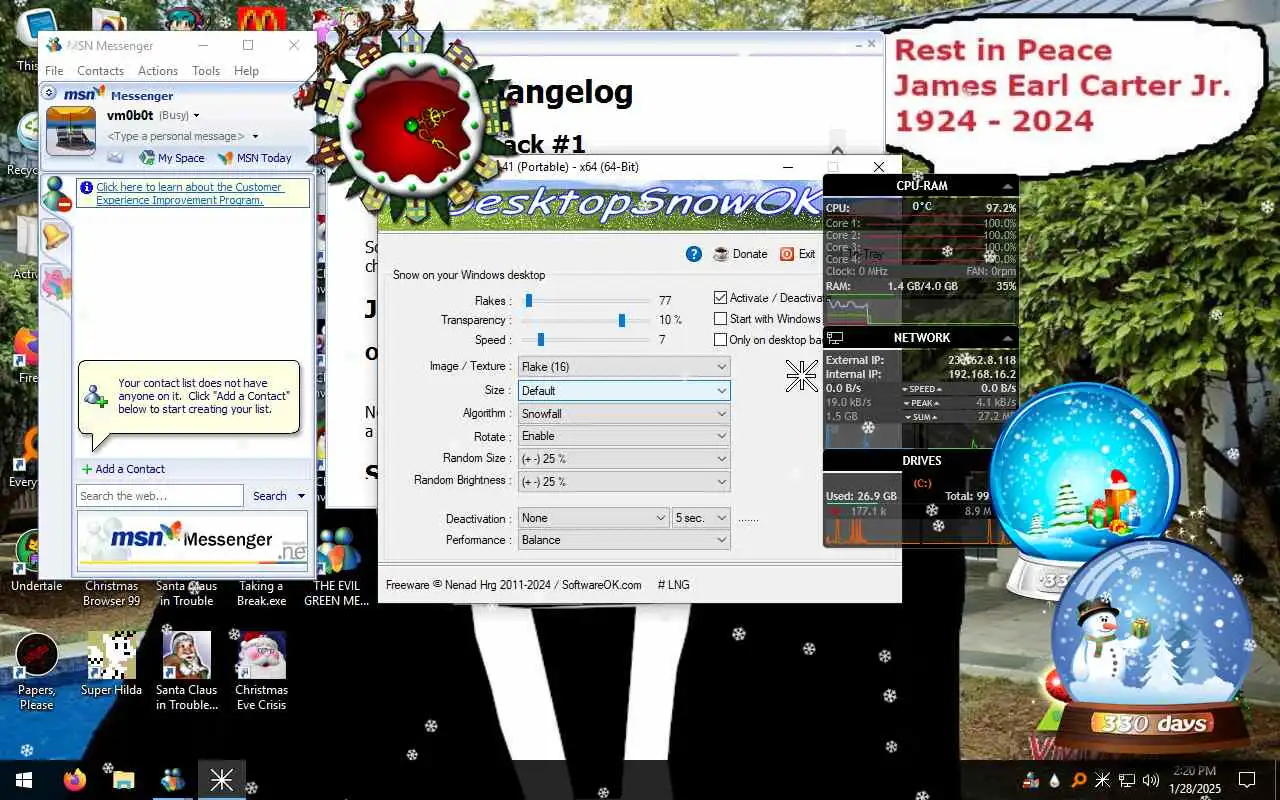Click Add a Contact in MSN Messenger
Image resolution: width=1280 pixels, height=800 pixels.
pos(123,469)
